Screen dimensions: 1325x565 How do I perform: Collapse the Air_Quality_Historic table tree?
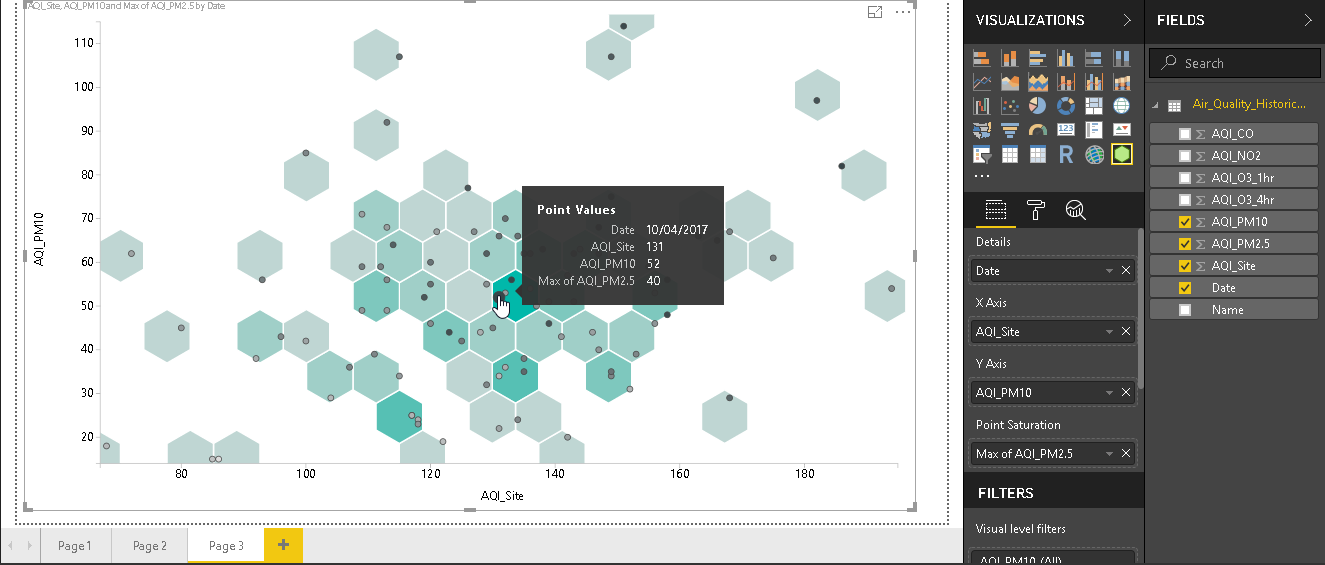point(1157,105)
